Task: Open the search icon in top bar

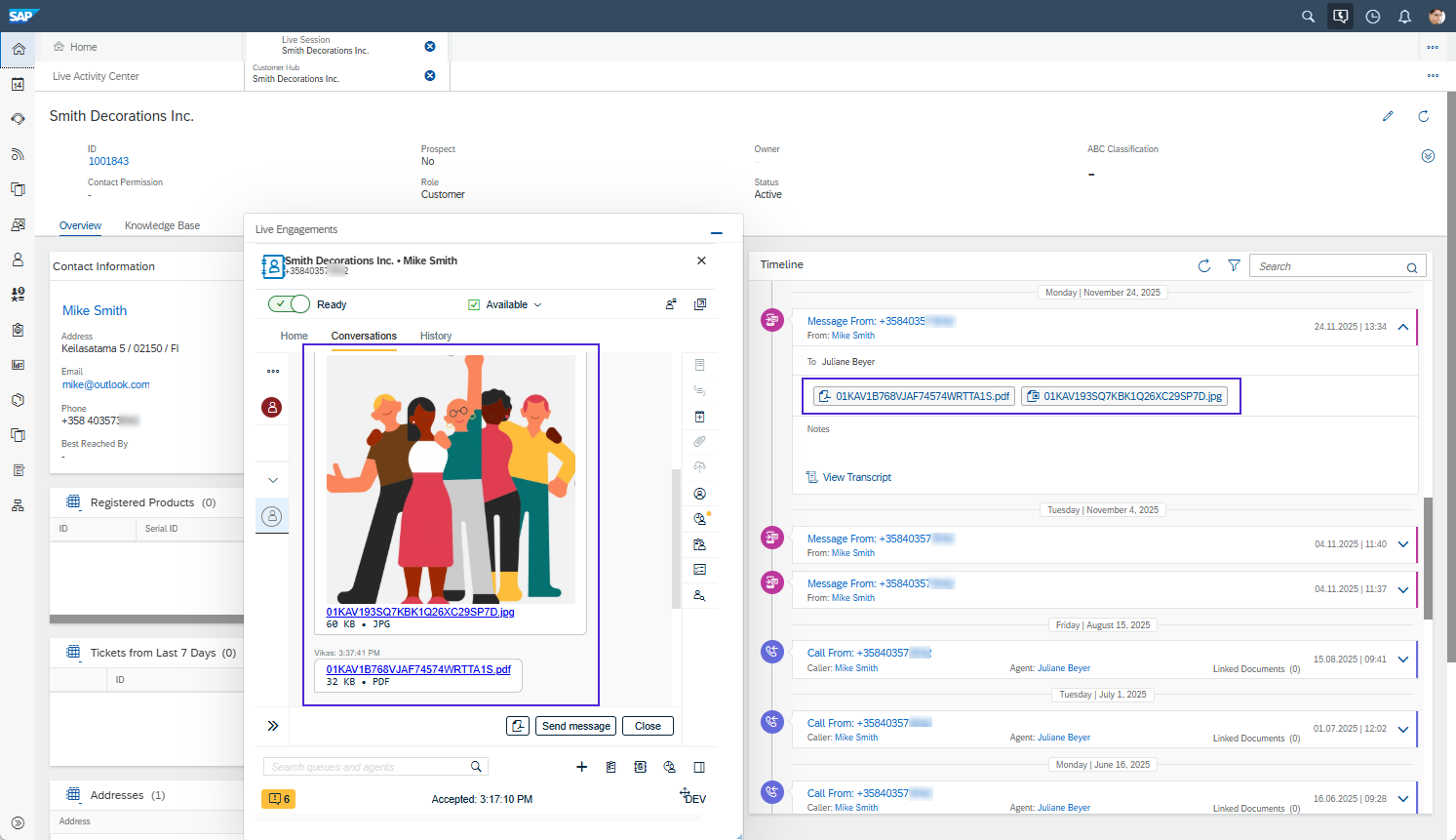Action: 1309,17
